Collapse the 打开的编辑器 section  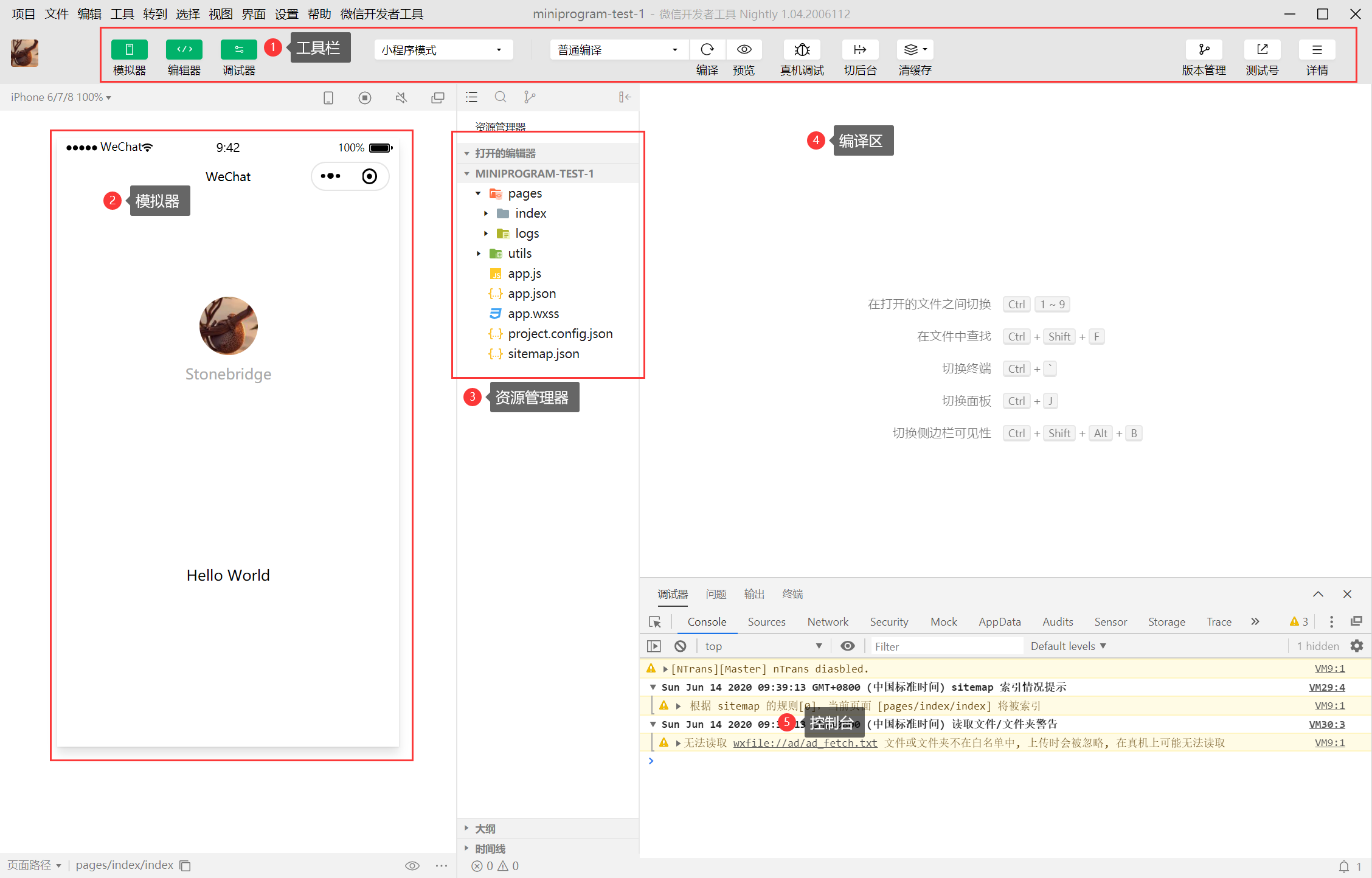pos(549,153)
